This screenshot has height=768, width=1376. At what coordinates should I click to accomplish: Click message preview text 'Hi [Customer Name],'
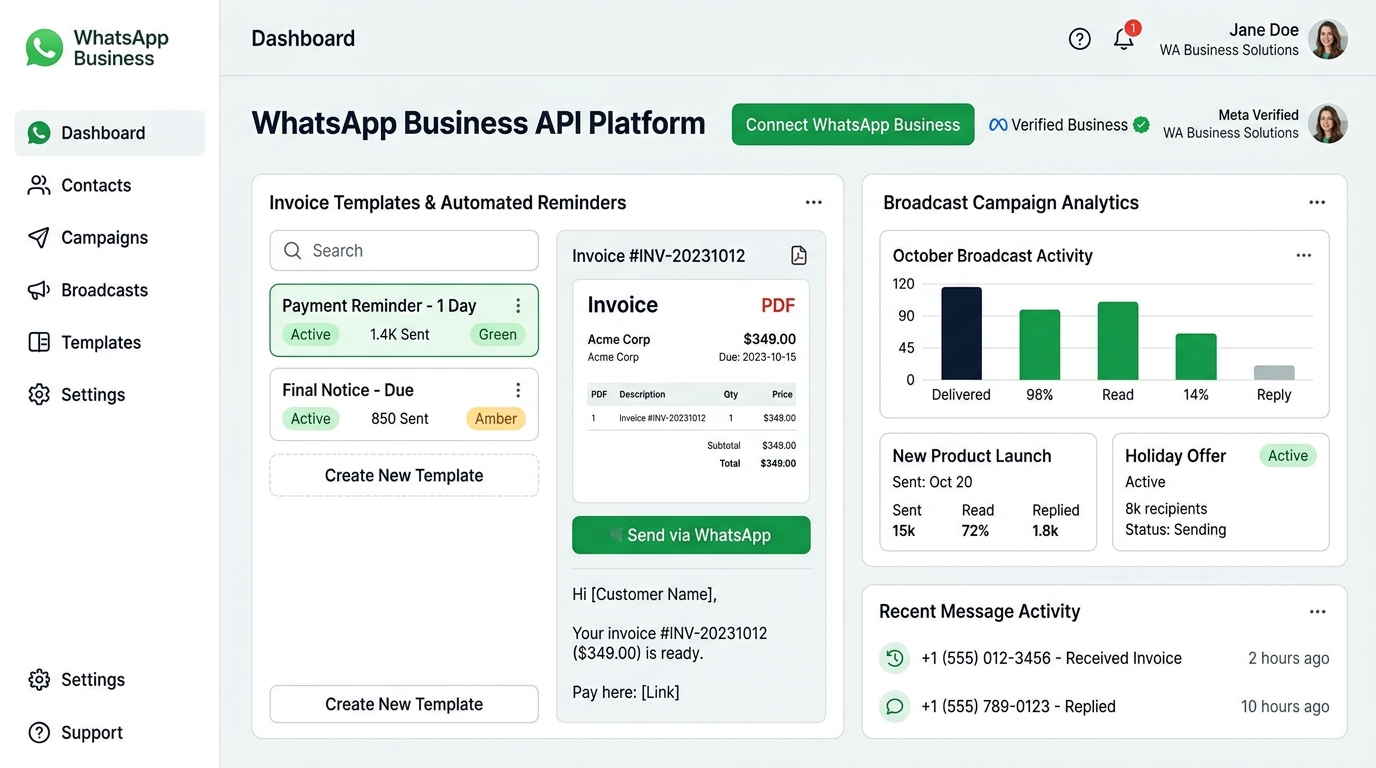click(644, 594)
